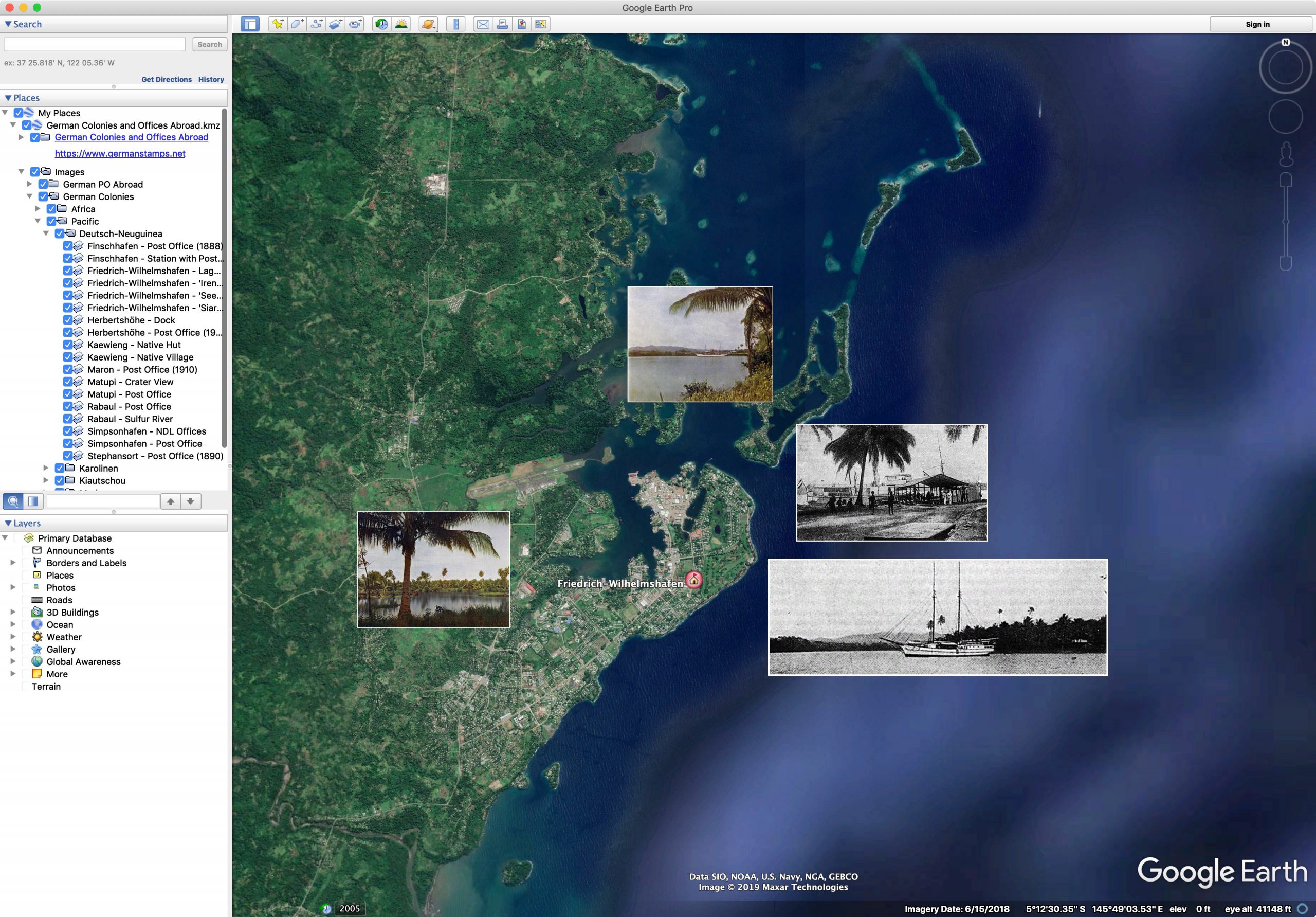Open the ruler measurement tool

pos(455,24)
